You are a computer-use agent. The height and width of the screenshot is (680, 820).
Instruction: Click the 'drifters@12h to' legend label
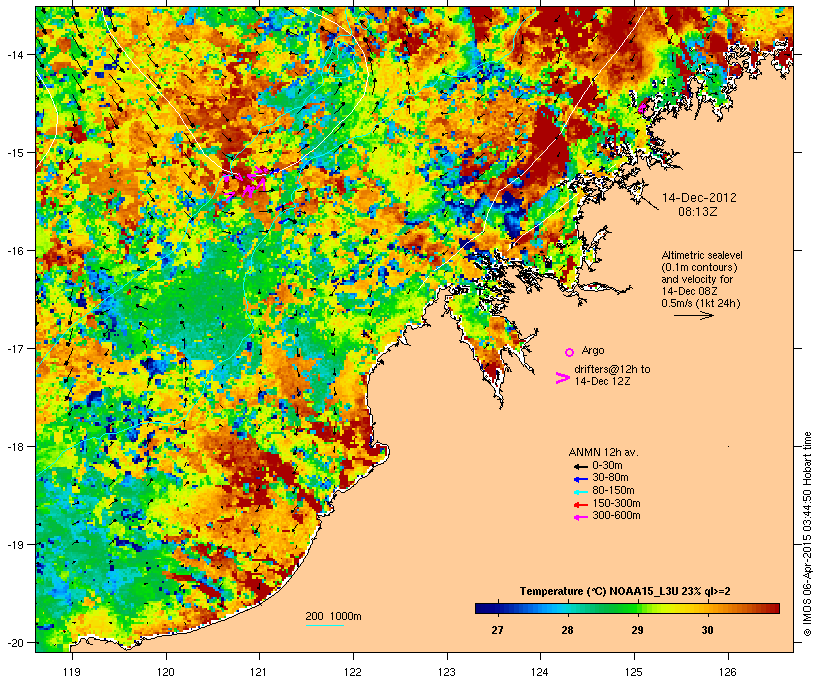click(x=612, y=369)
